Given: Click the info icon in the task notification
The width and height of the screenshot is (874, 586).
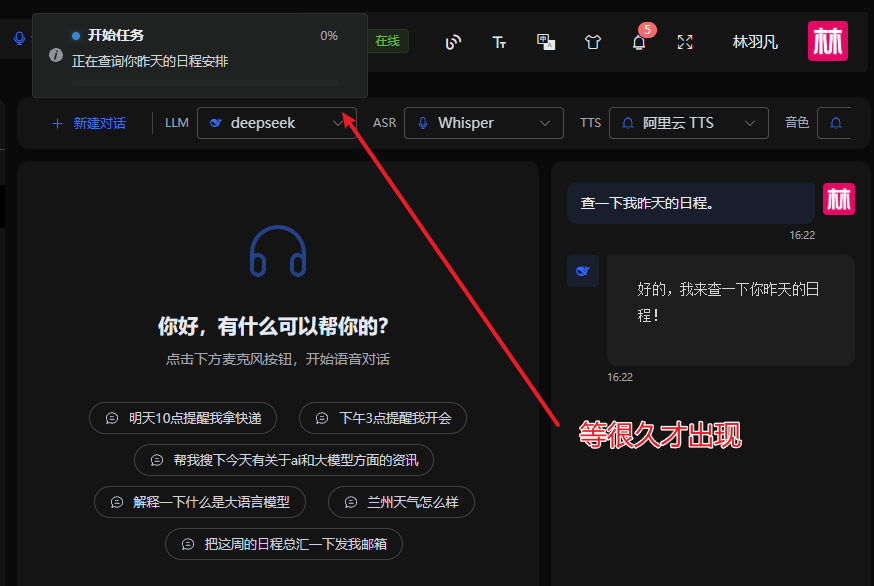Looking at the screenshot, I should (56, 55).
